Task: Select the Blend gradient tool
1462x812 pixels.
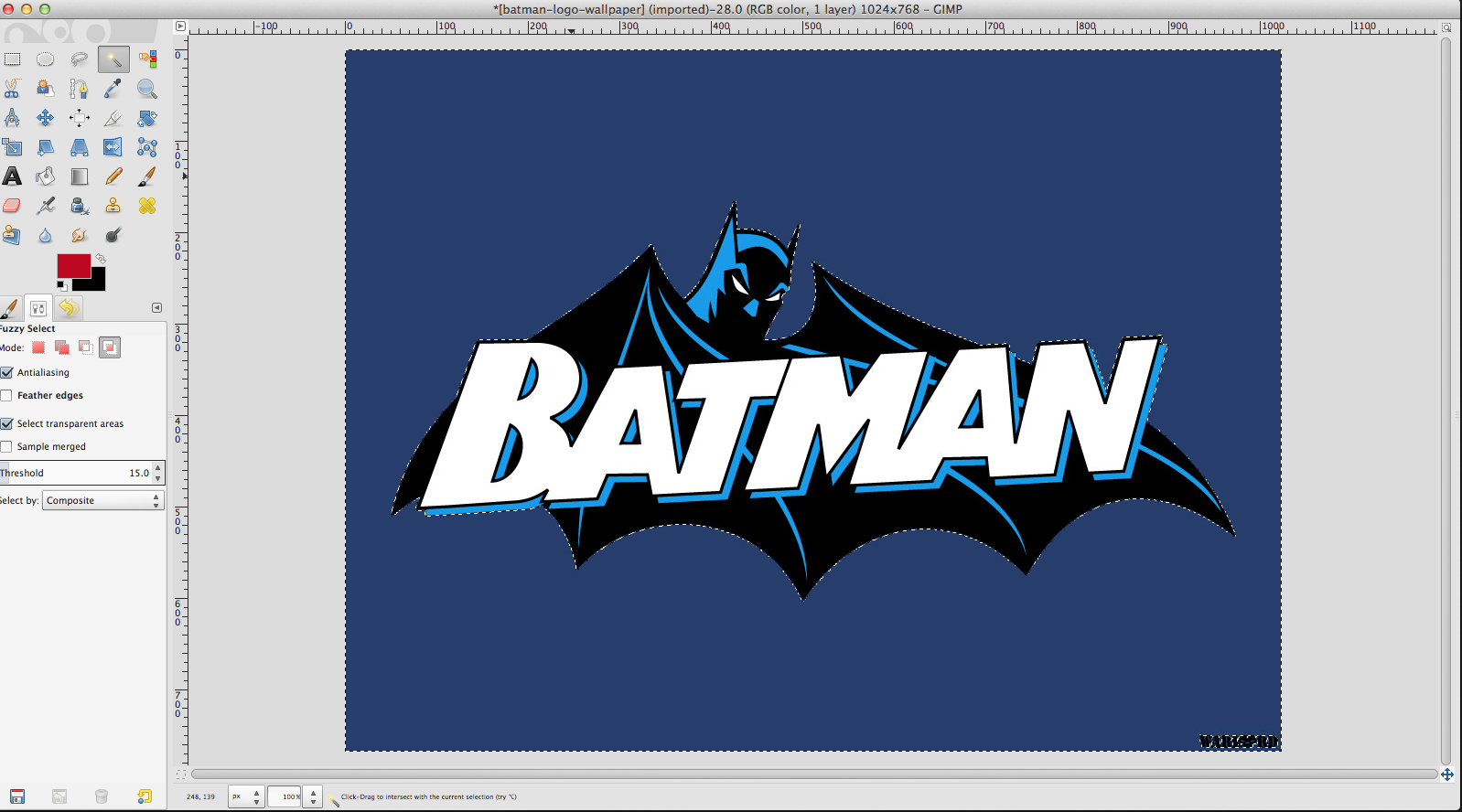Action: point(80,176)
